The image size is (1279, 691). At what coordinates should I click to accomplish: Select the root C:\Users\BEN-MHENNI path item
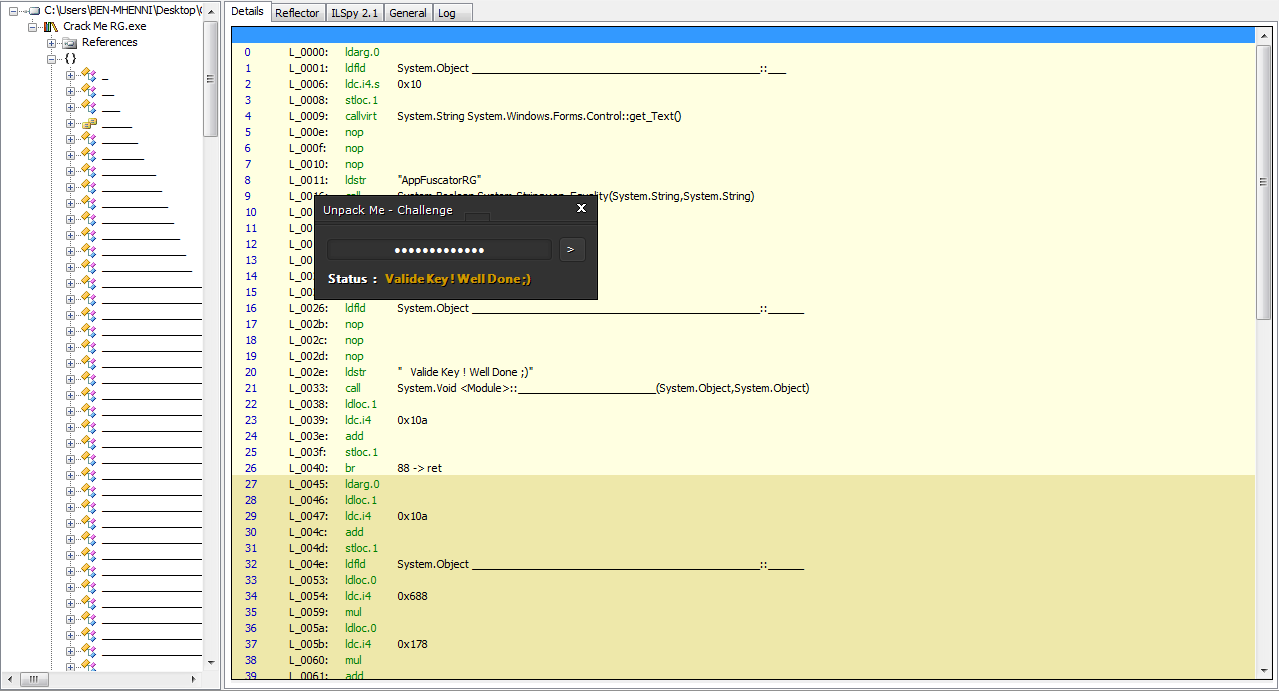123,10
